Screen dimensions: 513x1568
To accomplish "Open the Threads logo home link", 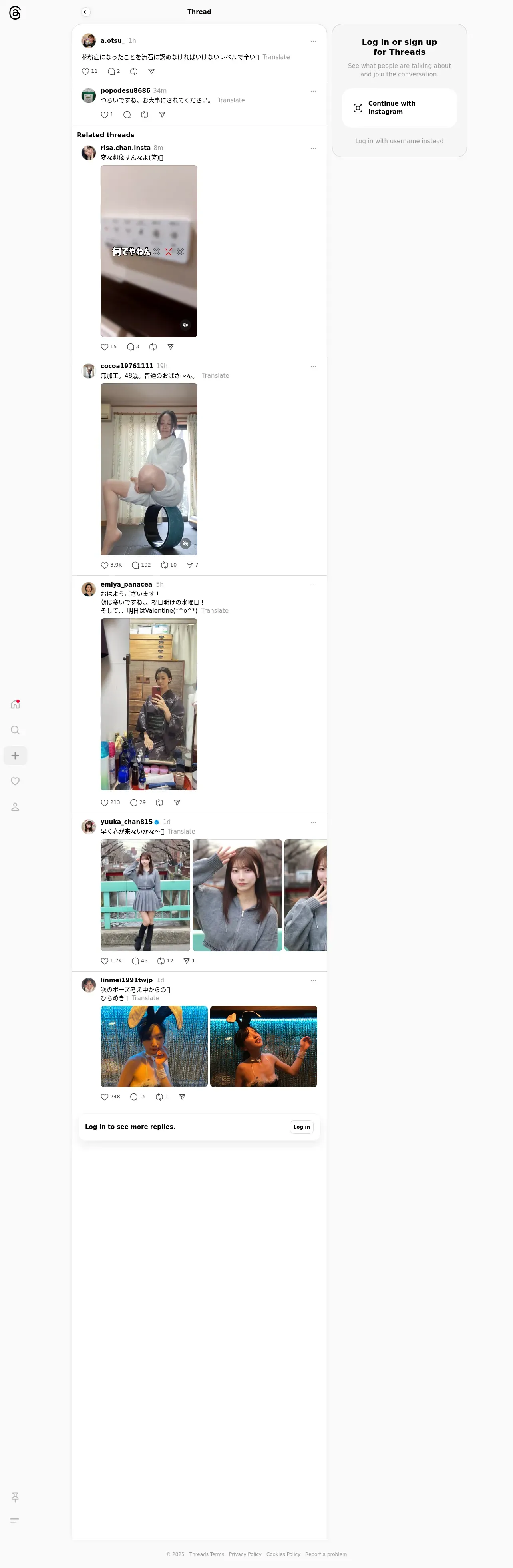I will (x=15, y=13).
